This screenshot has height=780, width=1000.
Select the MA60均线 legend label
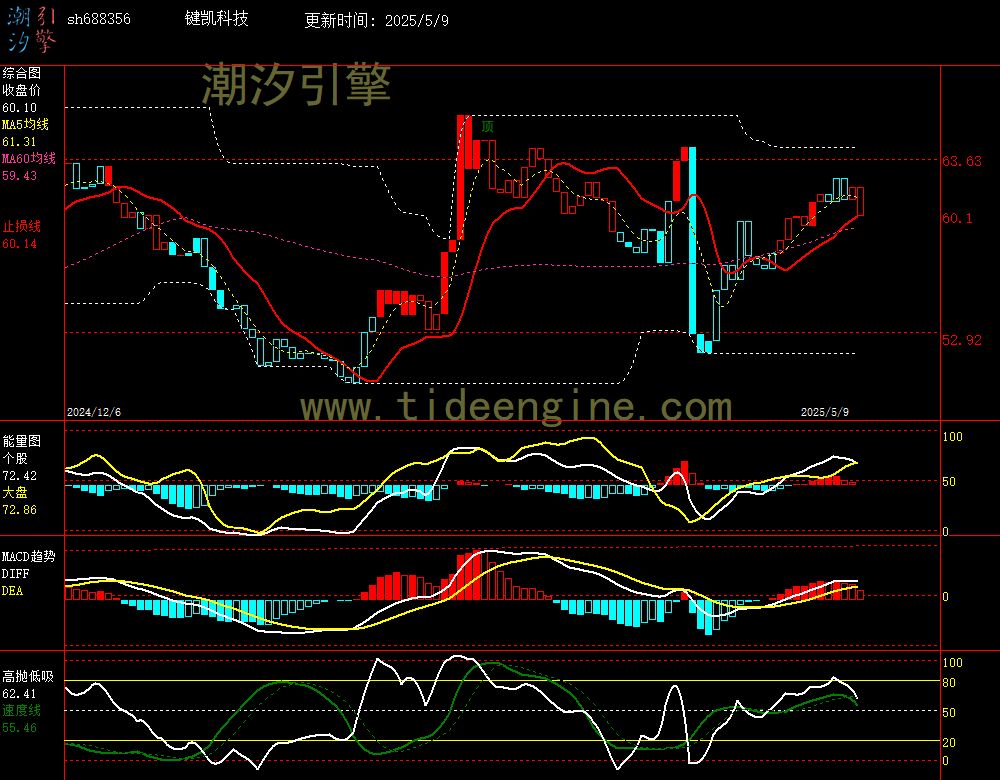[29, 158]
